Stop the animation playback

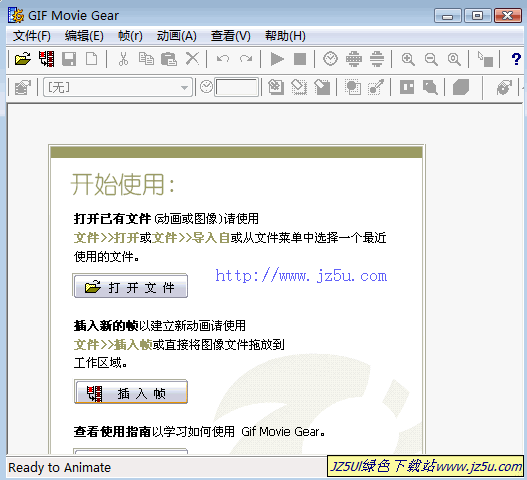pyautogui.click(x=300, y=59)
